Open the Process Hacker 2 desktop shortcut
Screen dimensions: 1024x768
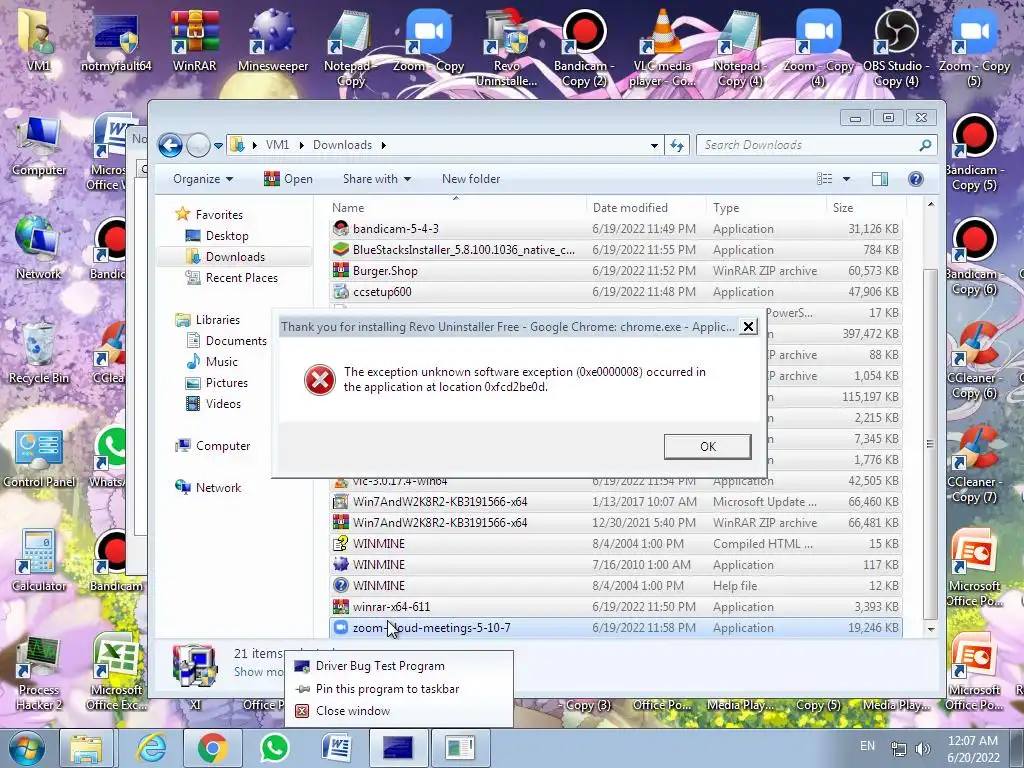click(x=39, y=673)
